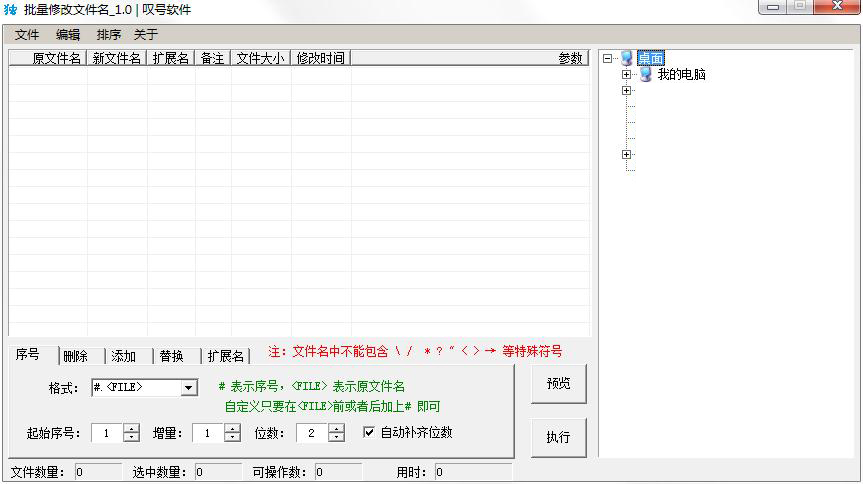Toggle the 自动补齐位数 checkbox
This screenshot has width=863, height=484.
click(369, 432)
